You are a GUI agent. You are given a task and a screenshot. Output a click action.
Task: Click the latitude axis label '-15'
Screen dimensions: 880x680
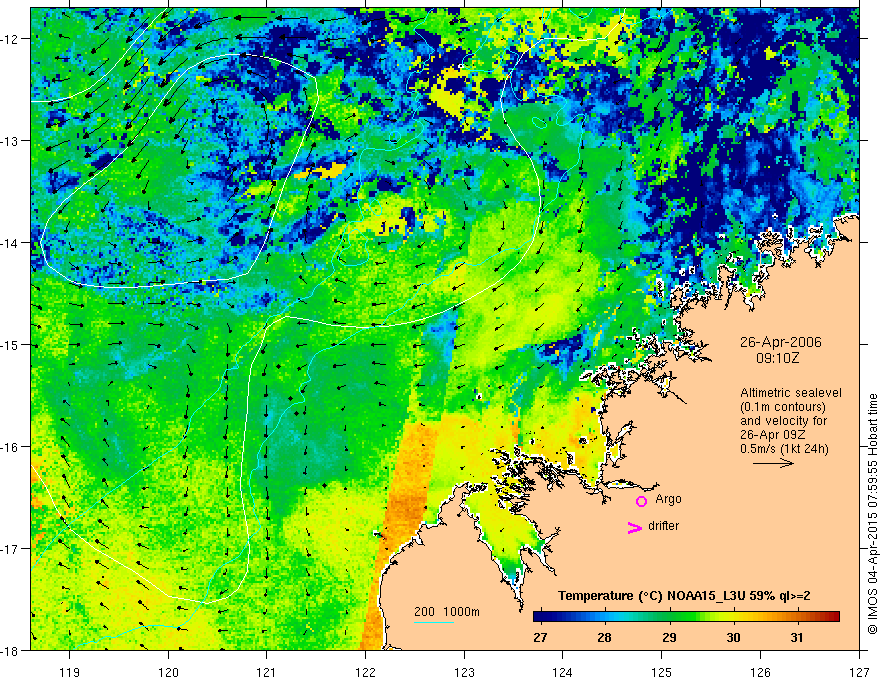(x=11, y=345)
